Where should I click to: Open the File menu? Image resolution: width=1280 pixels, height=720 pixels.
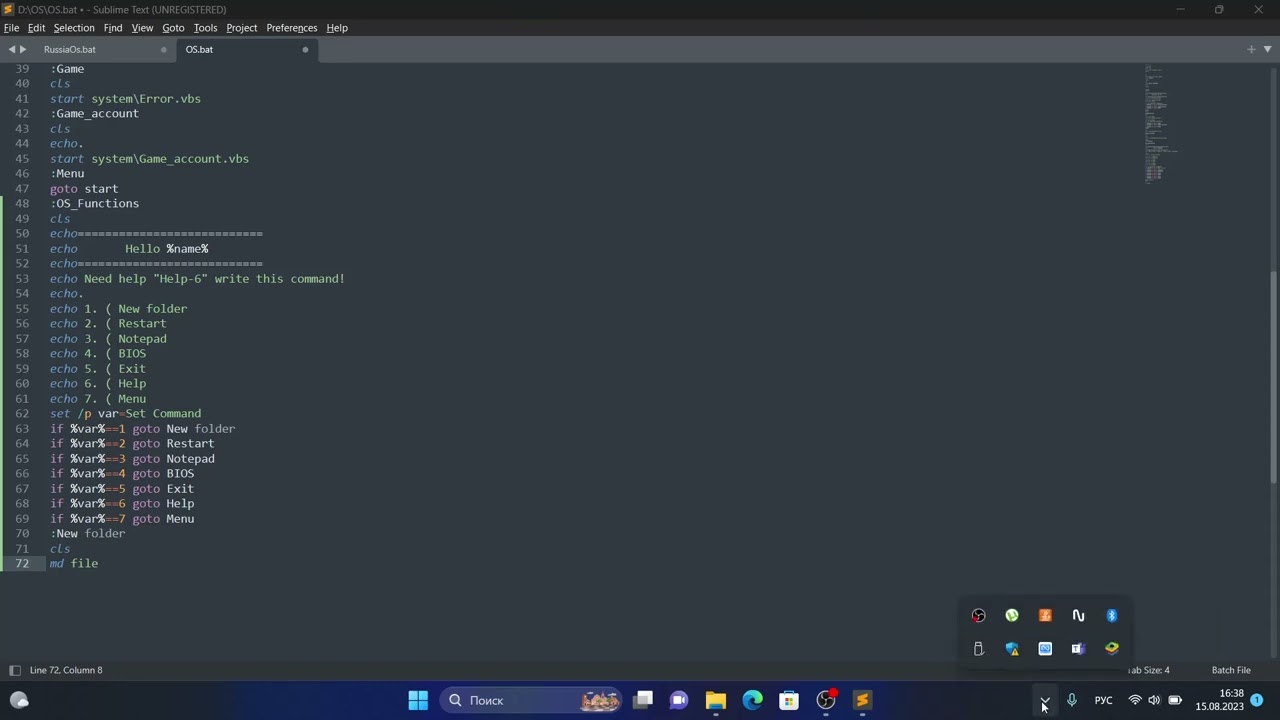point(11,28)
